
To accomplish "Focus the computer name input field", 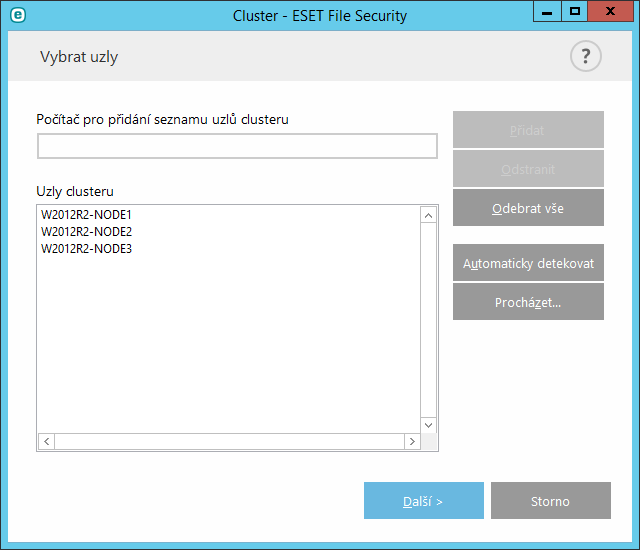I will (x=237, y=146).
